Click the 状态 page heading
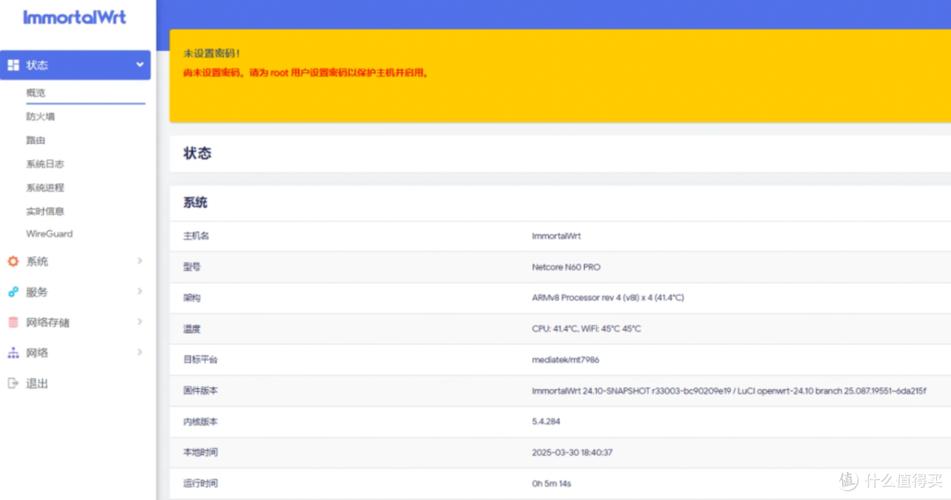 [x=197, y=153]
